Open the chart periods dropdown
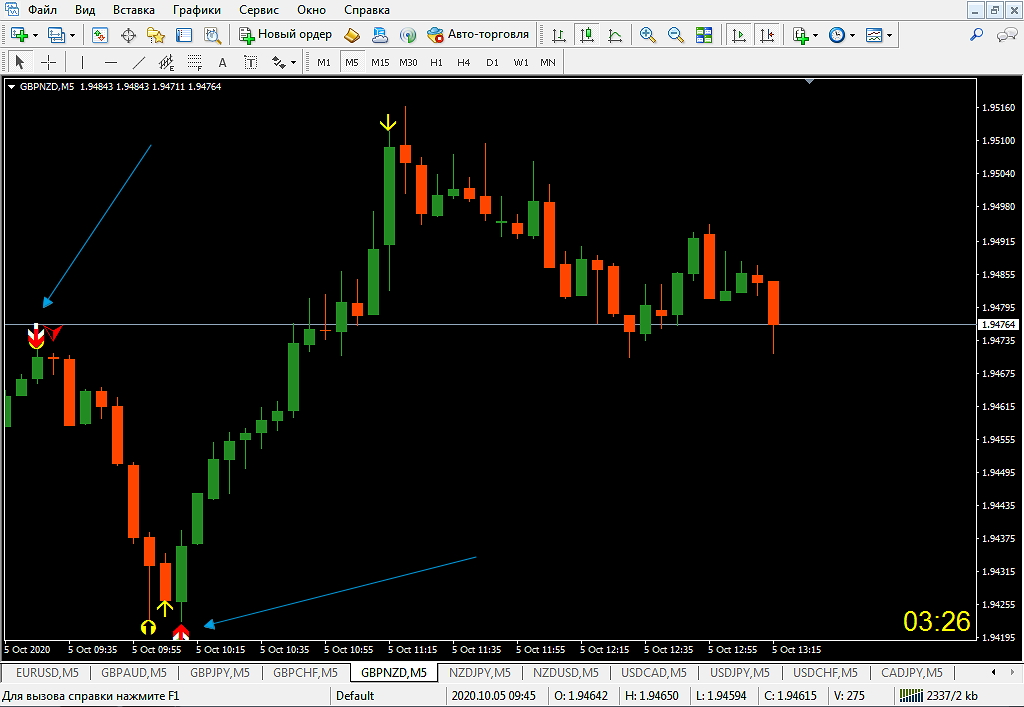The height and width of the screenshot is (707, 1024). click(852, 35)
